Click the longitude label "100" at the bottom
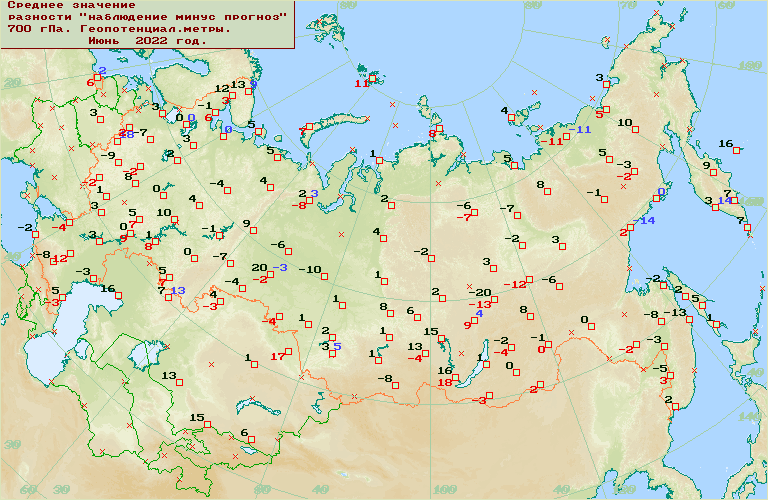Screen dimensions: 768x500 point(445,490)
